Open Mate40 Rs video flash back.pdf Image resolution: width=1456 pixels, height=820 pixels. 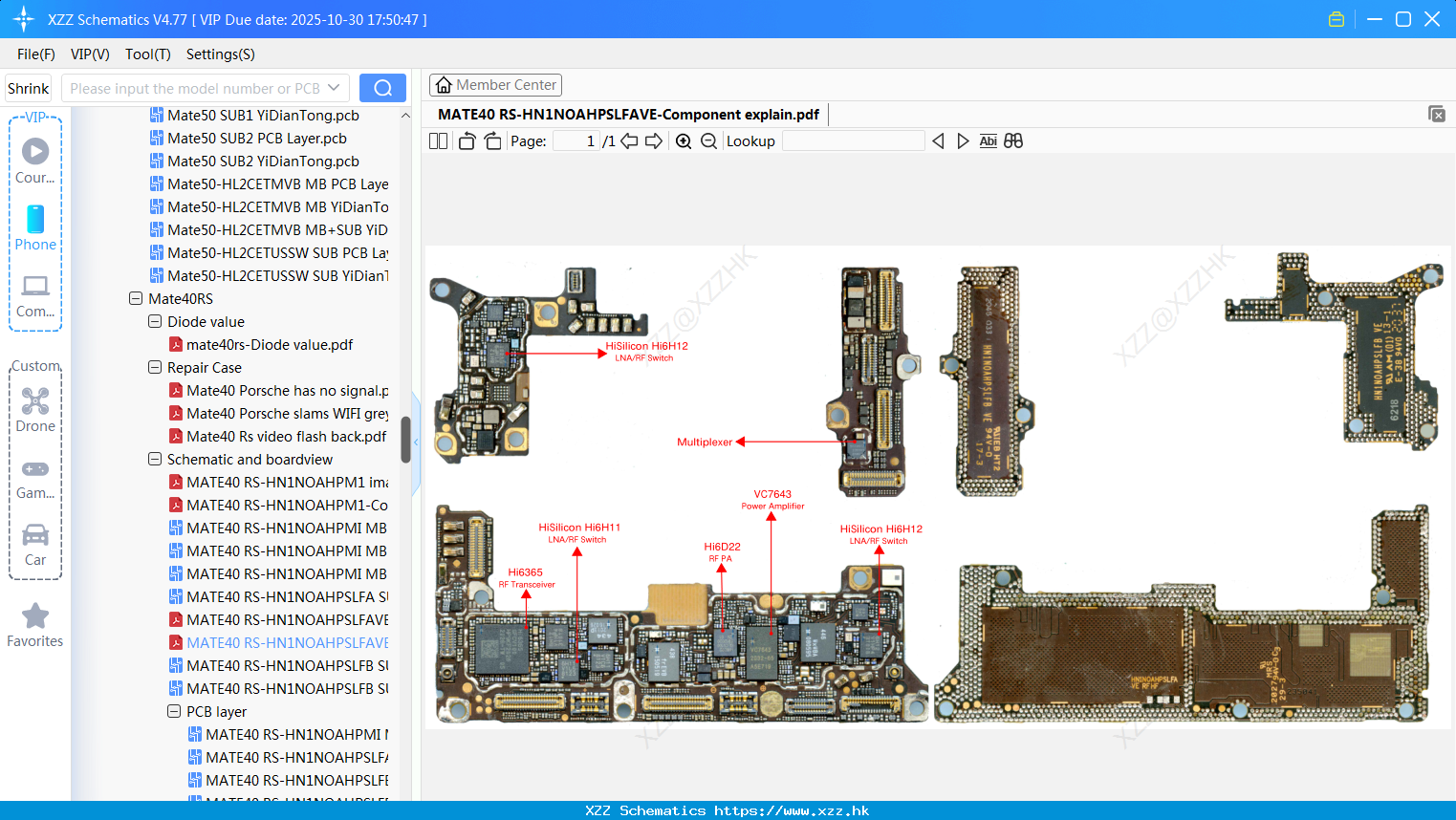tap(278, 437)
